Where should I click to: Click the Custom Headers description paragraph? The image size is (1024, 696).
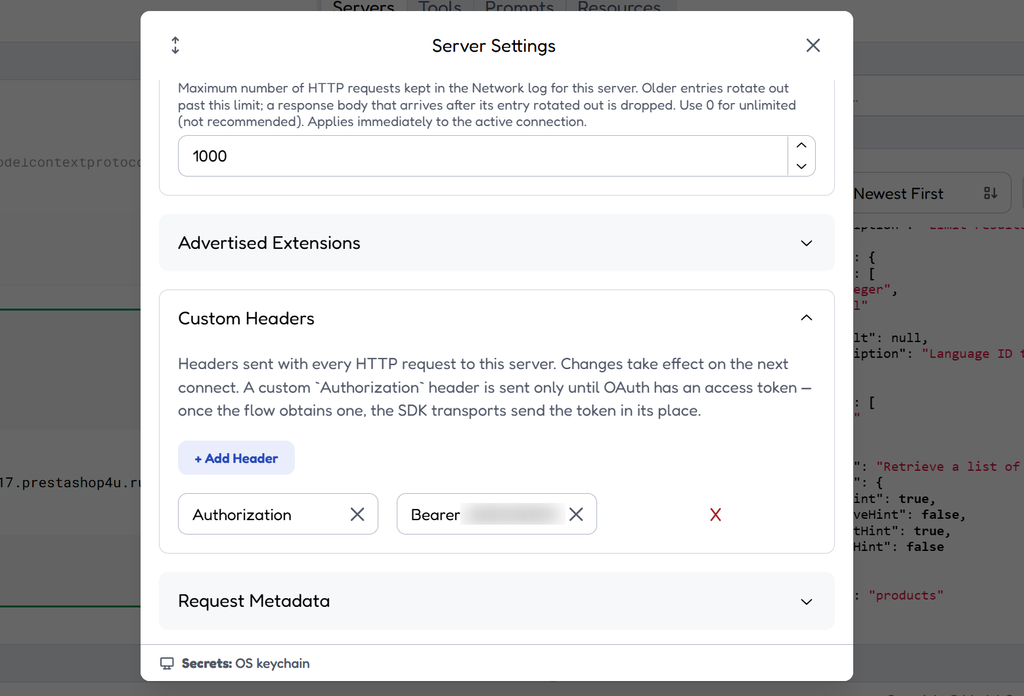coord(495,387)
